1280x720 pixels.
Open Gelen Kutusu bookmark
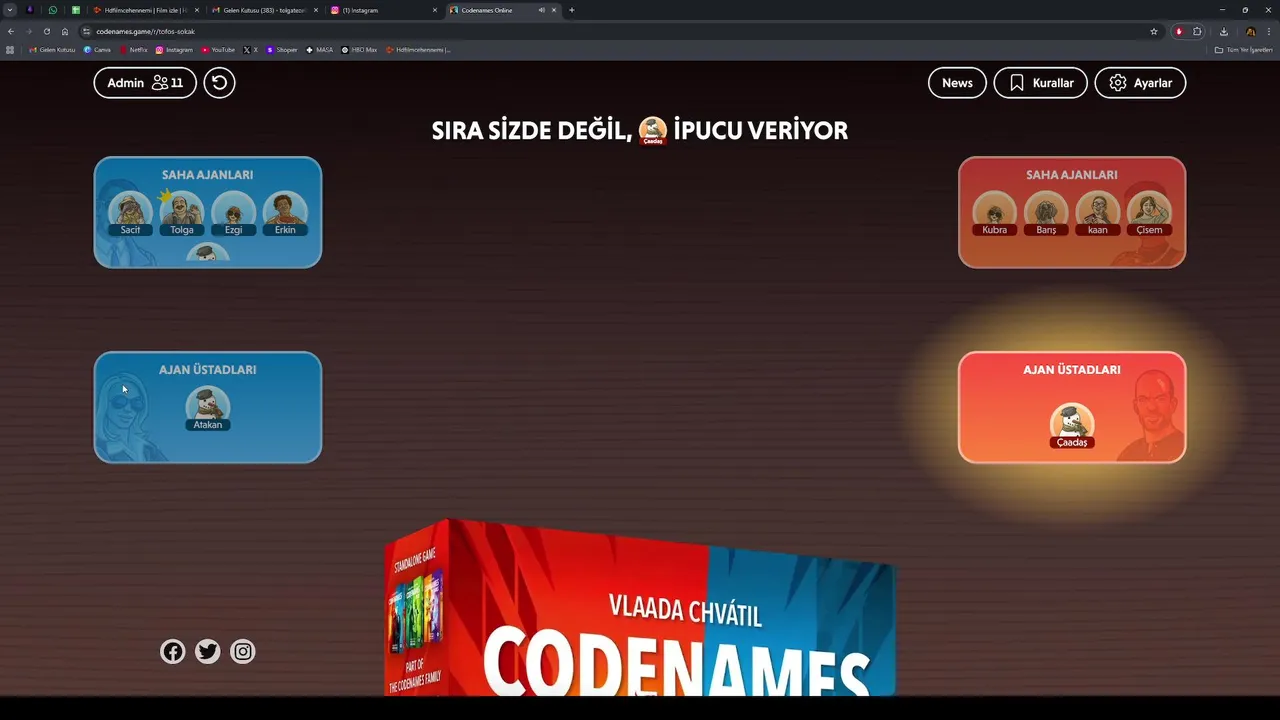tap(52, 49)
